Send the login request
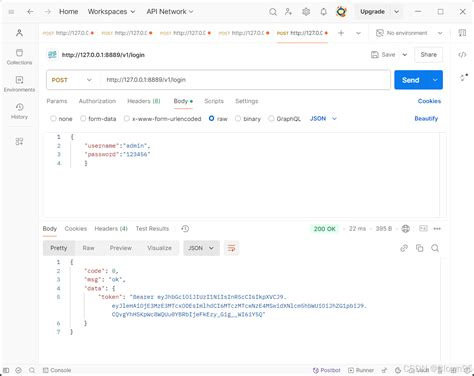This screenshot has height=376, width=474. pos(411,80)
